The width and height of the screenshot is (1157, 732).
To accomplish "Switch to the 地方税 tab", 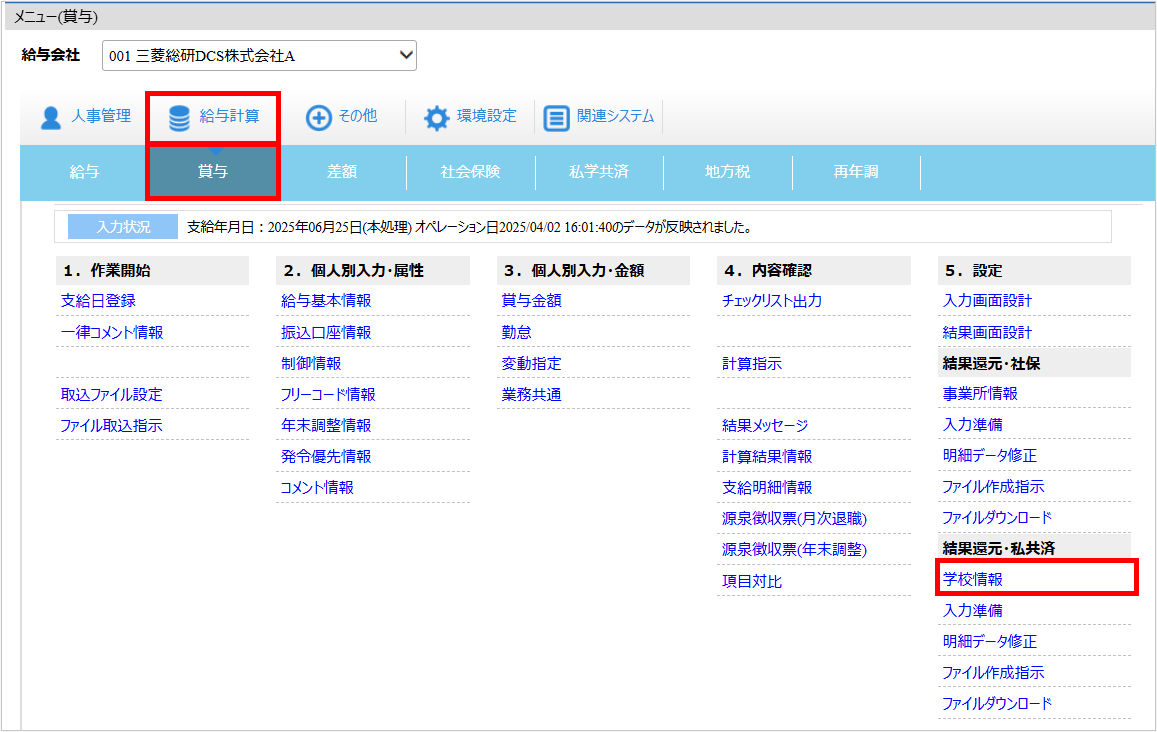I will click(728, 172).
